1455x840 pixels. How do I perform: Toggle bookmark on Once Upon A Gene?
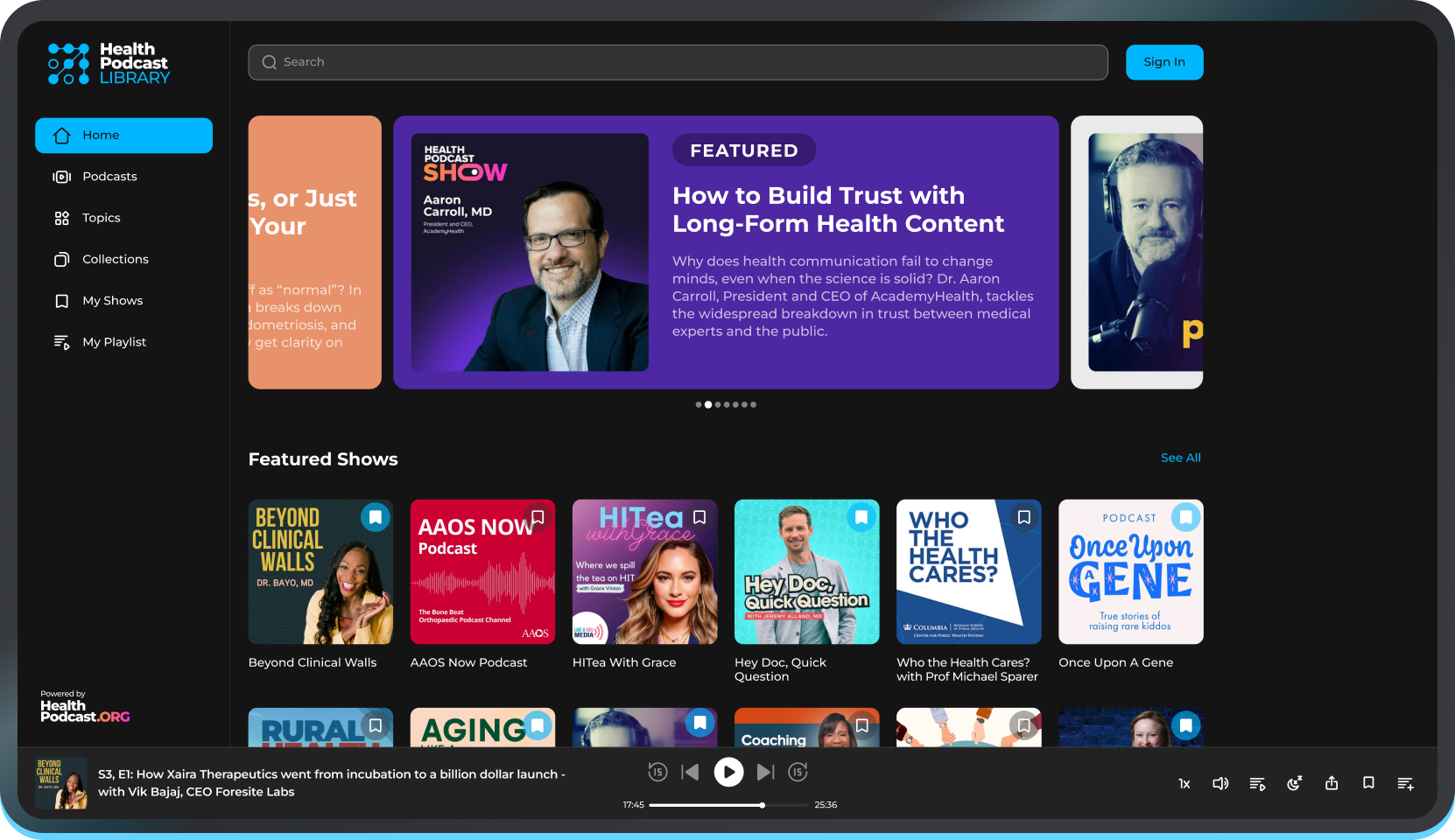coord(1185,517)
